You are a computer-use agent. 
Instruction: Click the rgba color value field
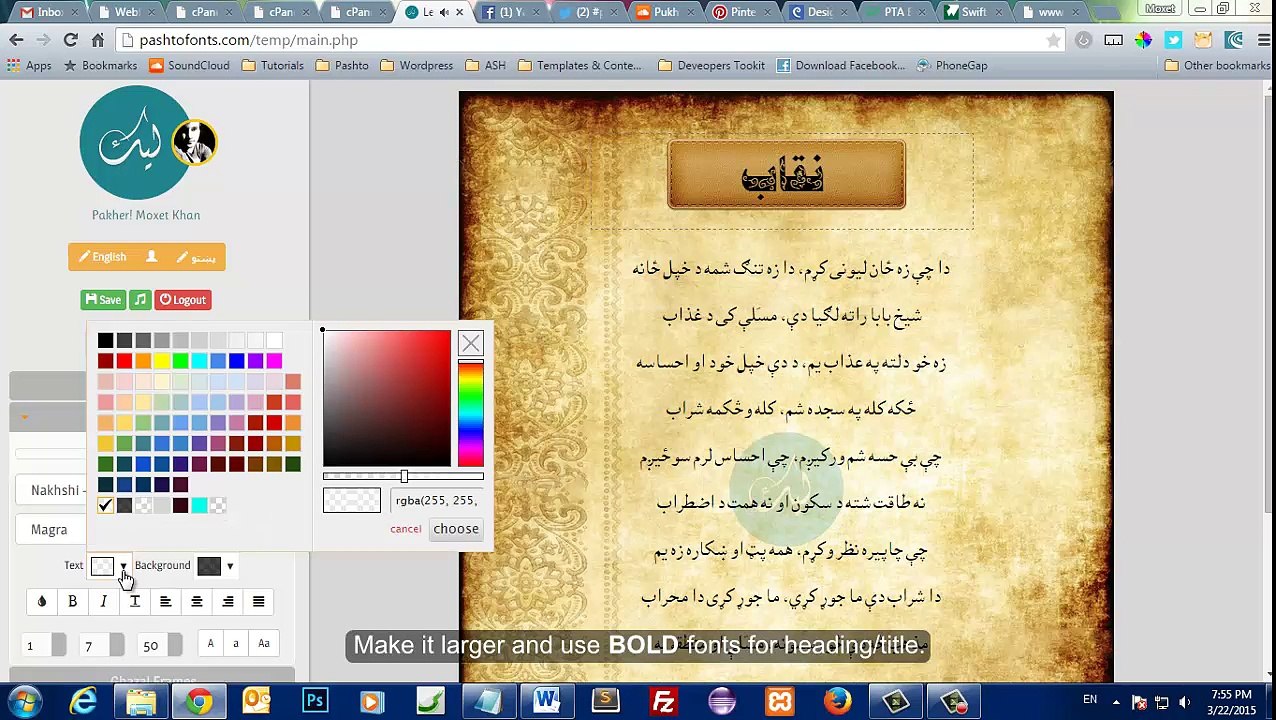438,501
